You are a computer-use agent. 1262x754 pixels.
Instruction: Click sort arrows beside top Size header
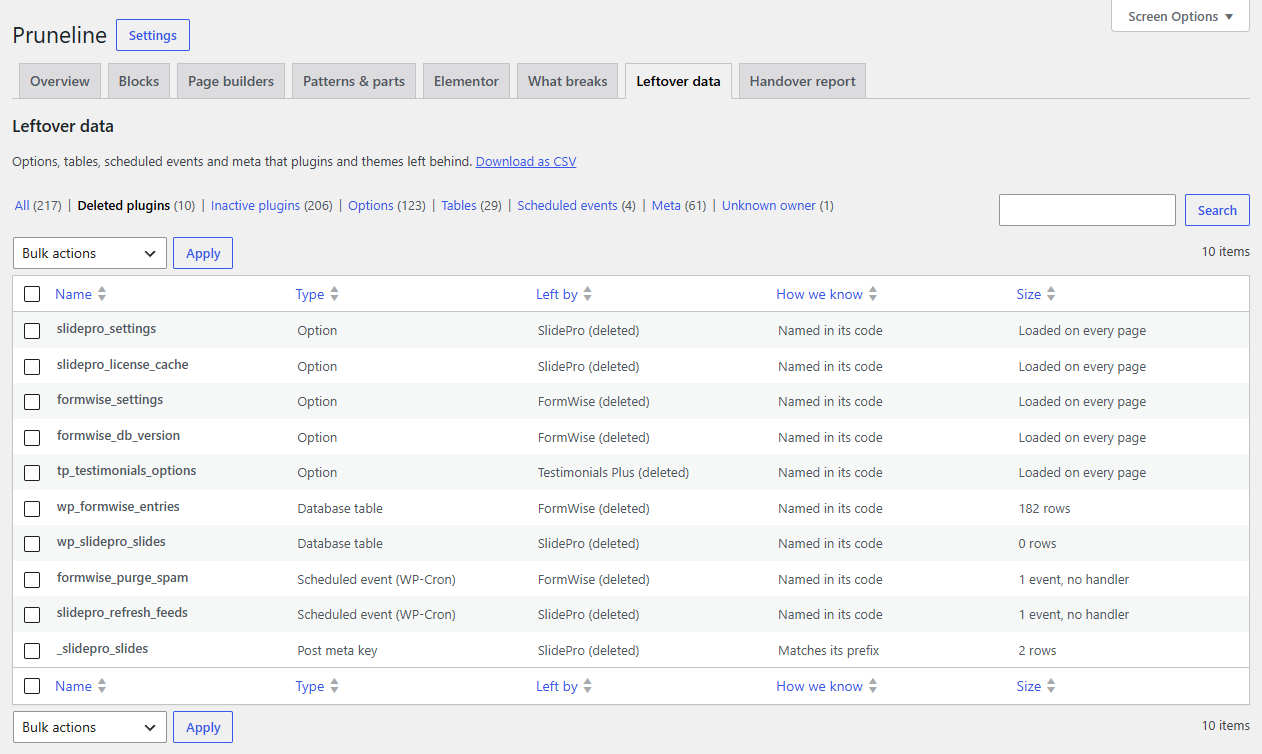click(x=1051, y=294)
